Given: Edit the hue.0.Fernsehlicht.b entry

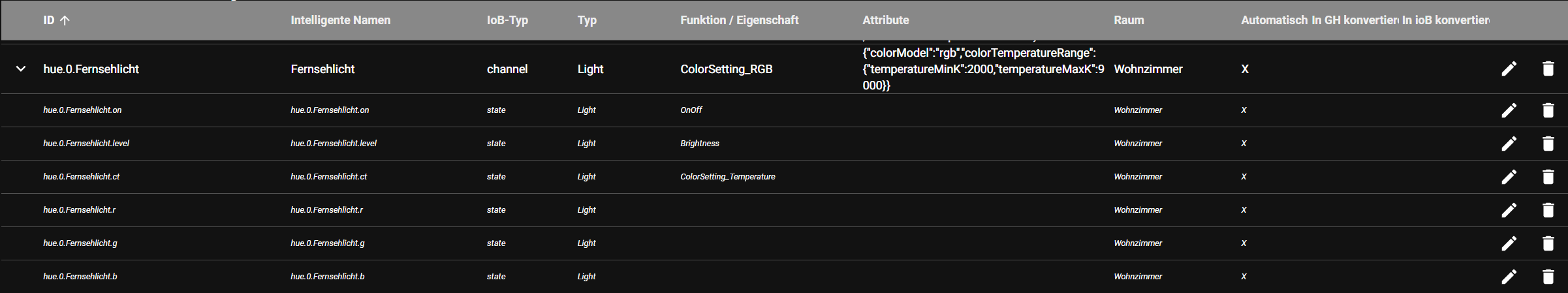Looking at the screenshot, I should [1509, 277].
